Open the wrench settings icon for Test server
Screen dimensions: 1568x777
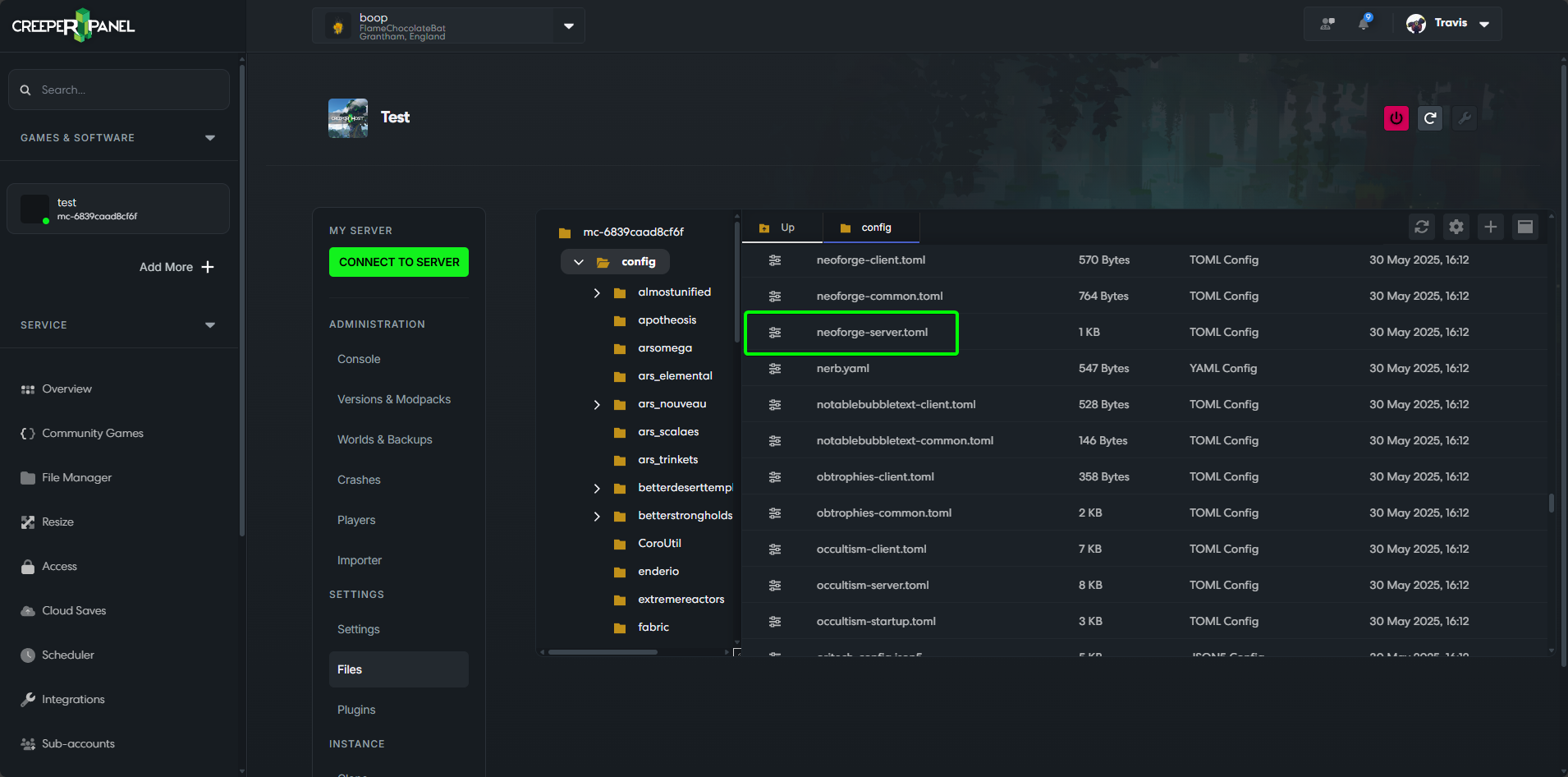1465,118
